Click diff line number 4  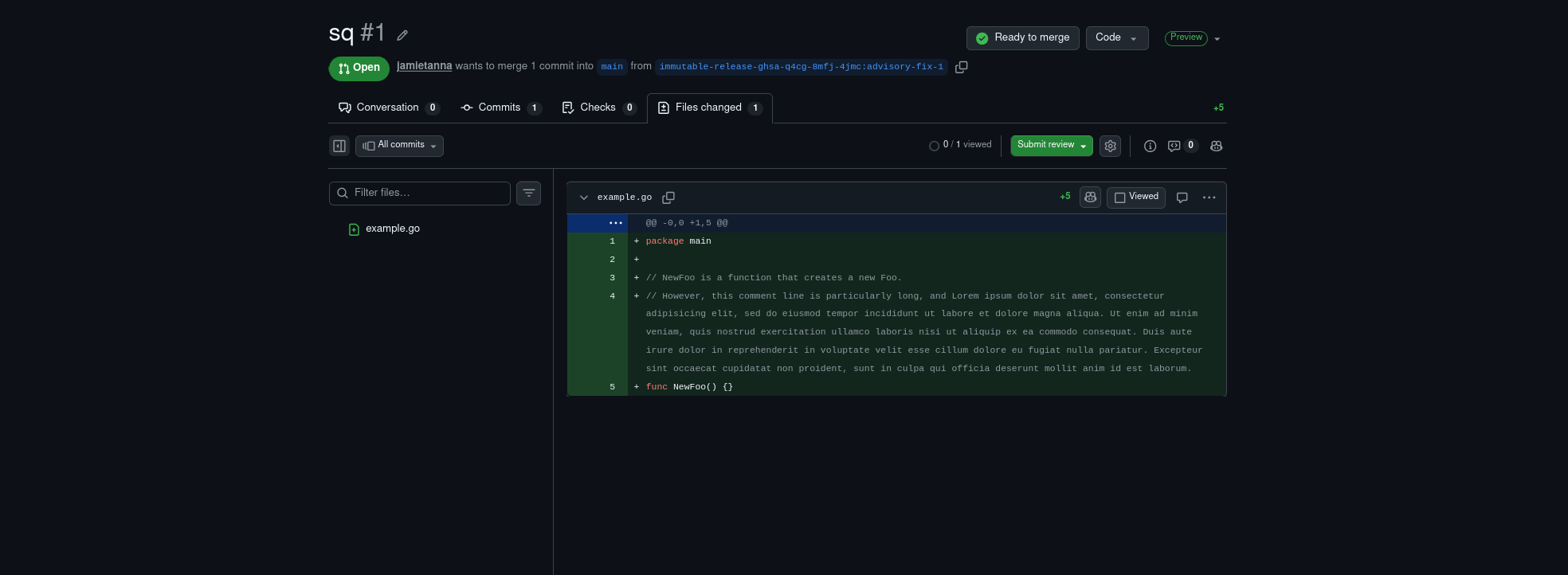[612, 296]
